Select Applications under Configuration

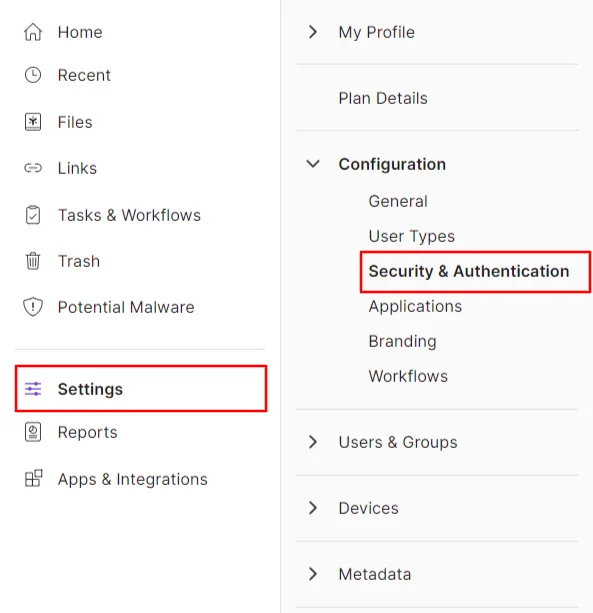(x=415, y=306)
